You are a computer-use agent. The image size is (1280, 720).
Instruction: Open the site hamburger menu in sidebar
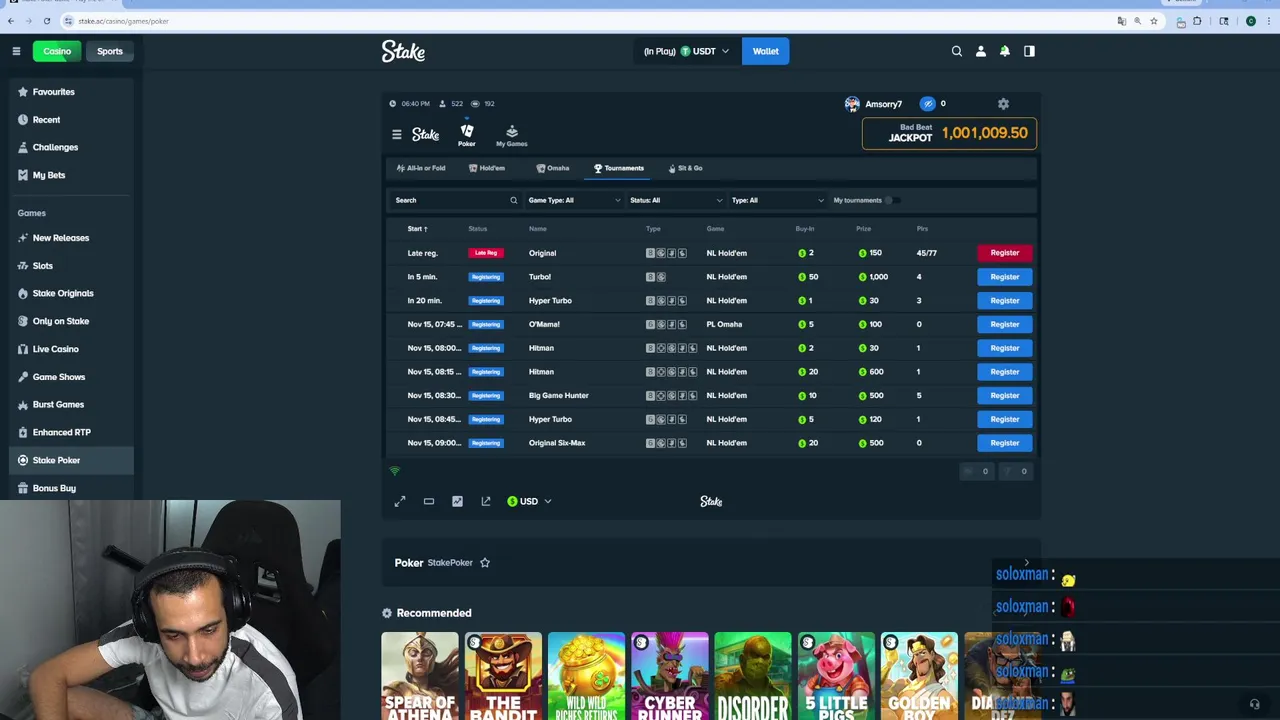pos(16,51)
